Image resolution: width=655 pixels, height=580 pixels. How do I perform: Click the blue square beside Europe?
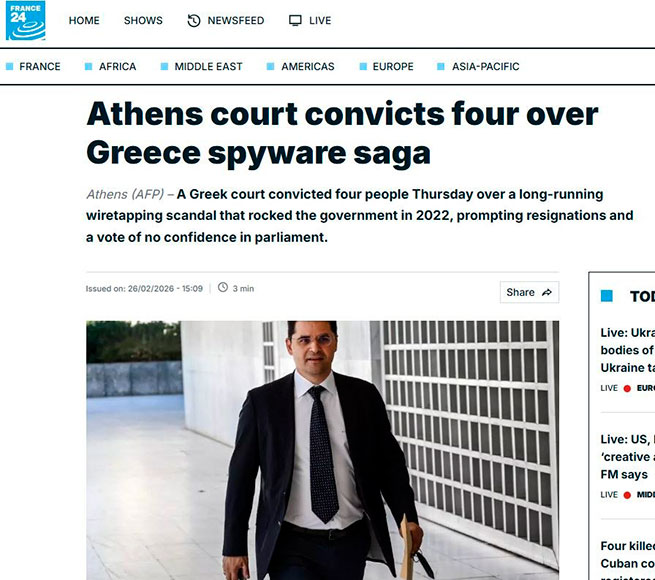(x=363, y=66)
